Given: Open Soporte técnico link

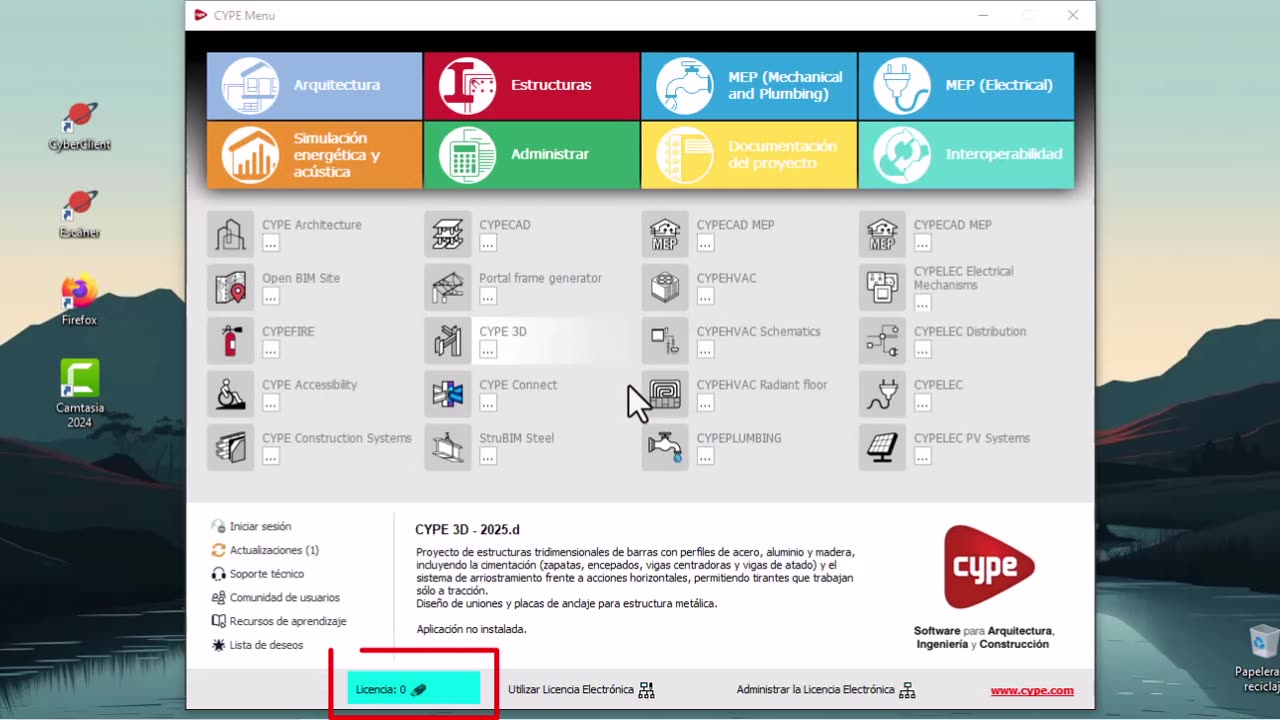Looking at the screenshot, I should pyautogui.click(x=258, y=574).
